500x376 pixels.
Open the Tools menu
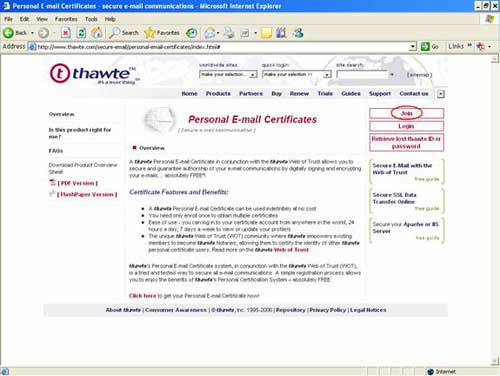pos(91,19)
